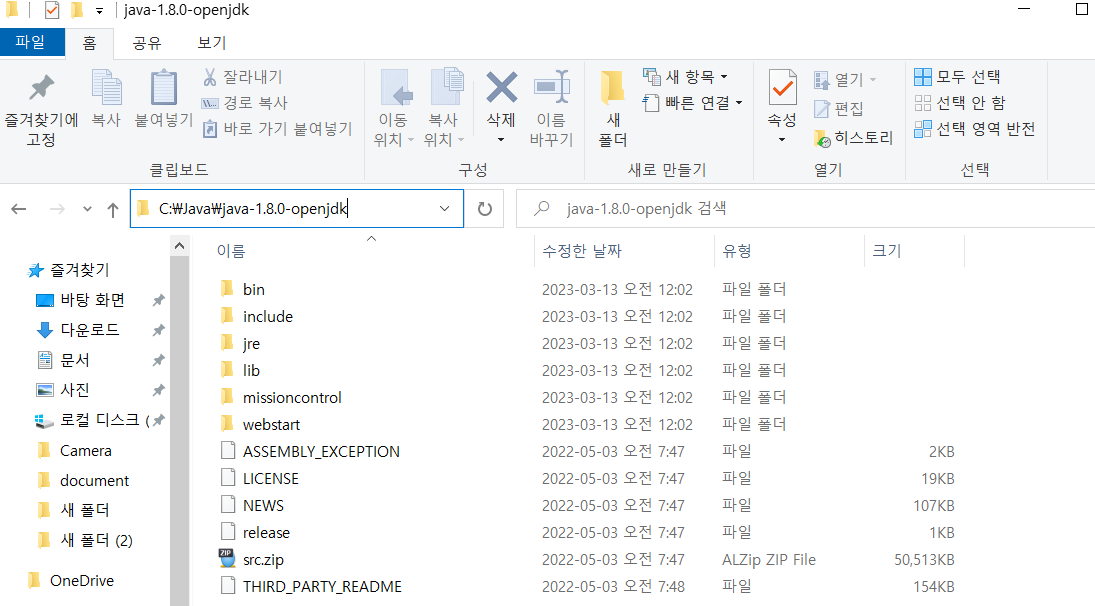Sort by the 이름 (Name) column header
This screenshot has width=1095, height=606.
click(230, 251)
